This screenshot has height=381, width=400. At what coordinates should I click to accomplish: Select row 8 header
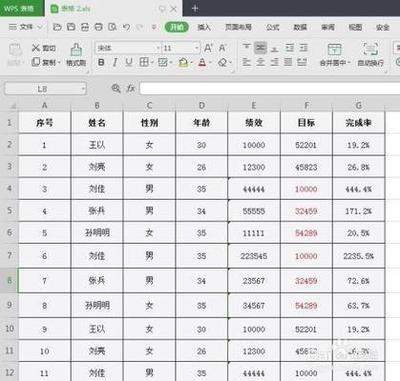click(9, 281)
